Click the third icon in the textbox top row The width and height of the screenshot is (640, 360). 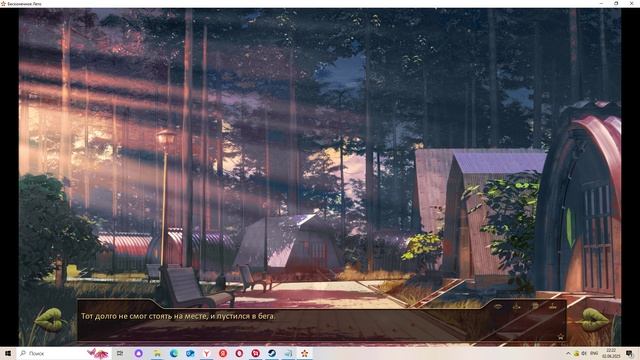[x=535, y=306]
